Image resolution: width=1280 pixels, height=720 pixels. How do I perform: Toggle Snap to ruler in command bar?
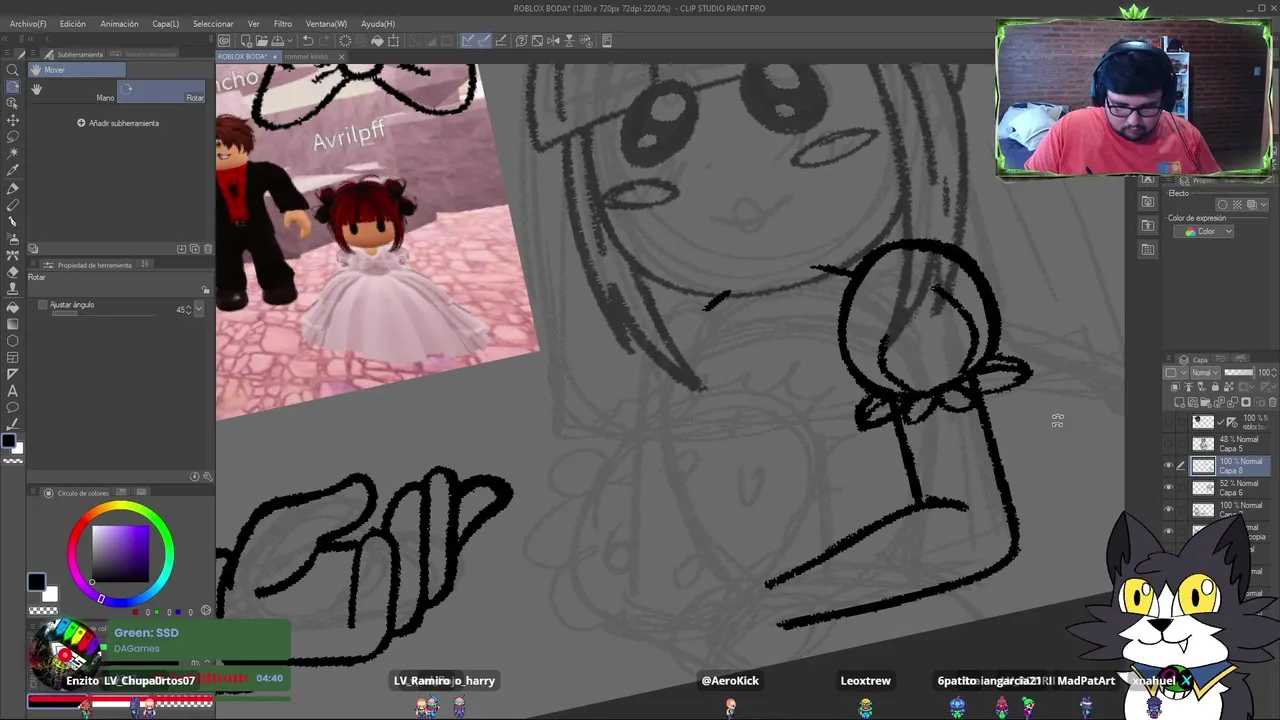pos(468,41)
